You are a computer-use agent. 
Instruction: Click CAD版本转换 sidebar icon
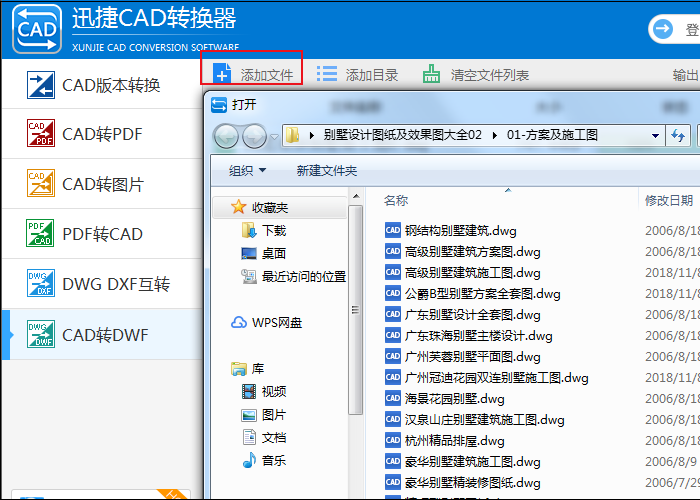[41, 85]
